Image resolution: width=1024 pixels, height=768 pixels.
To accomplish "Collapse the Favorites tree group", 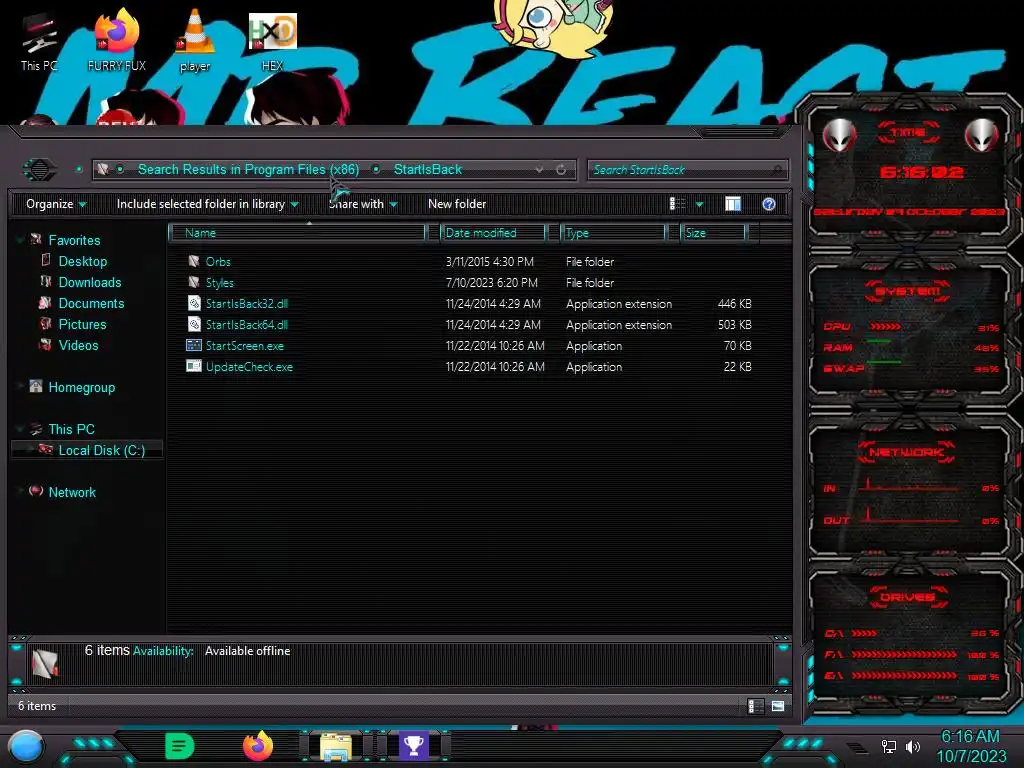I will coord(20,240).
